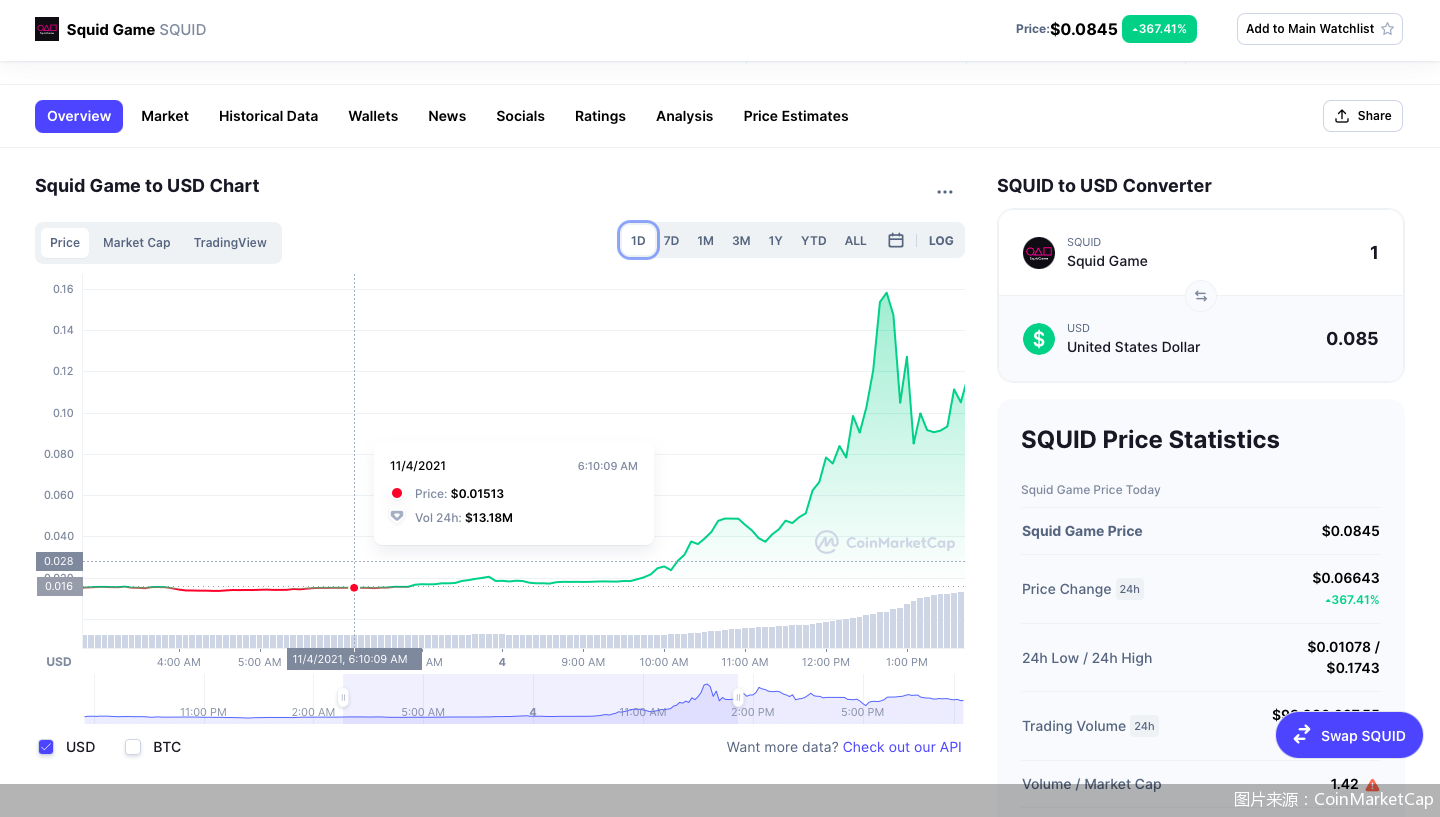This screenshot has width=1440, height=817.
Task: Click the star icon in Add to Main Watchlist
Action: 1387,29
